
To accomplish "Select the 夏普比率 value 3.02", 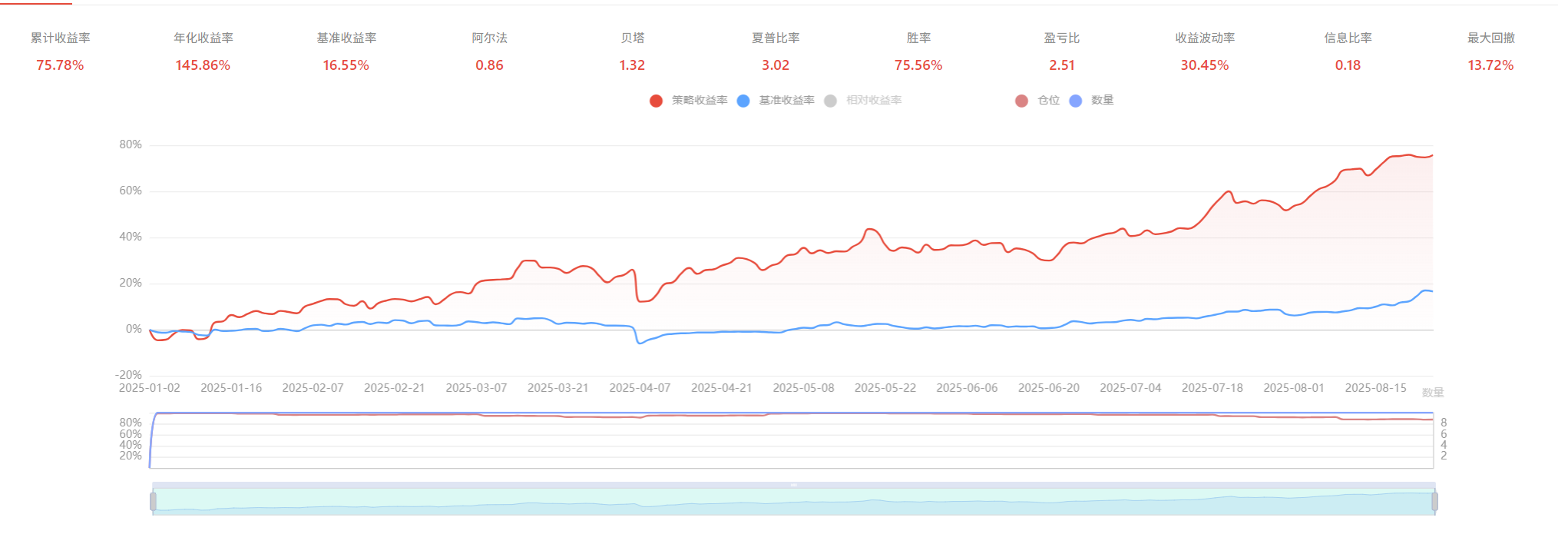I will (775, 65).
